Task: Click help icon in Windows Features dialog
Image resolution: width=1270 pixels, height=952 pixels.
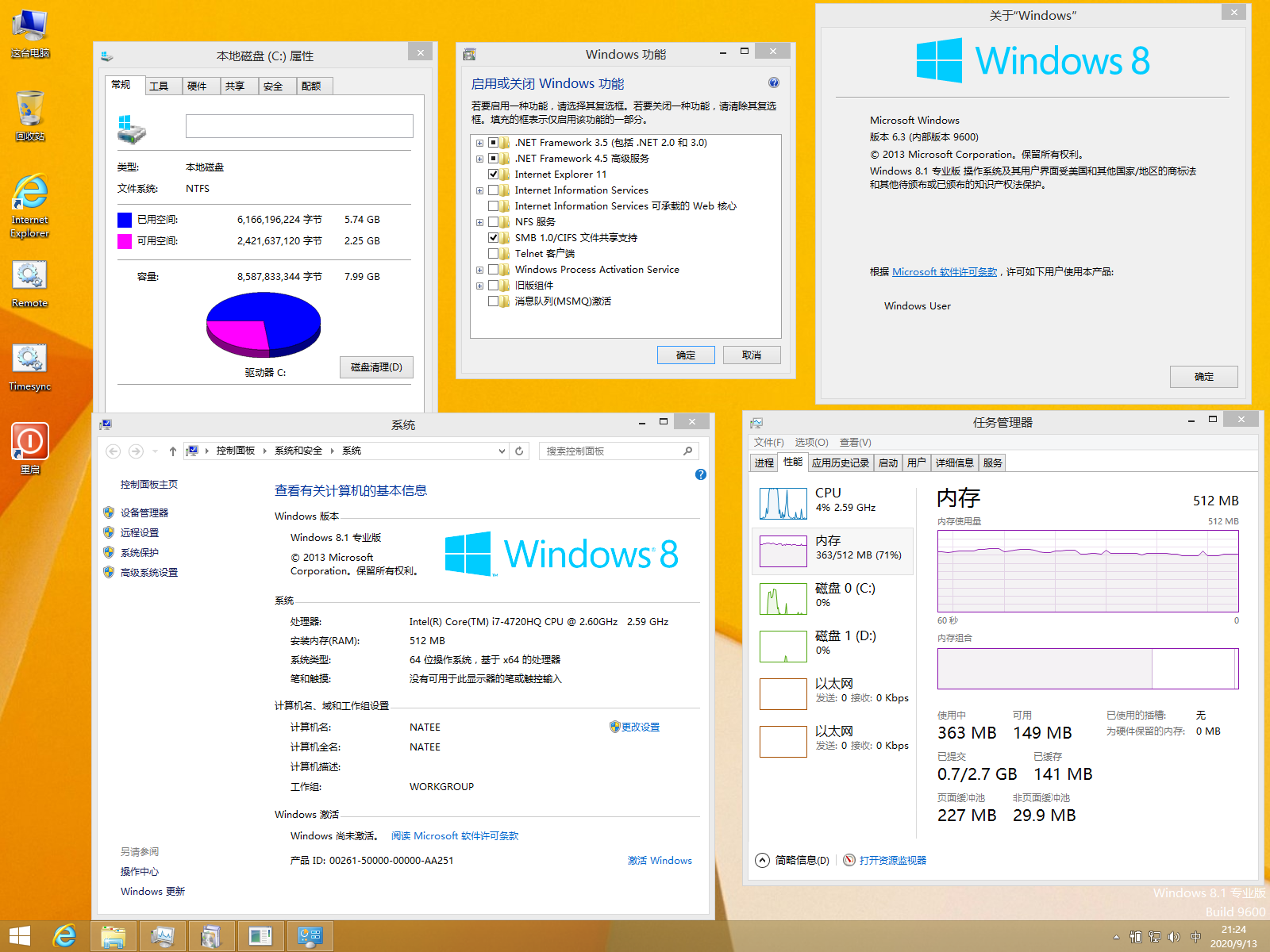Action: (x=774, y=83)
